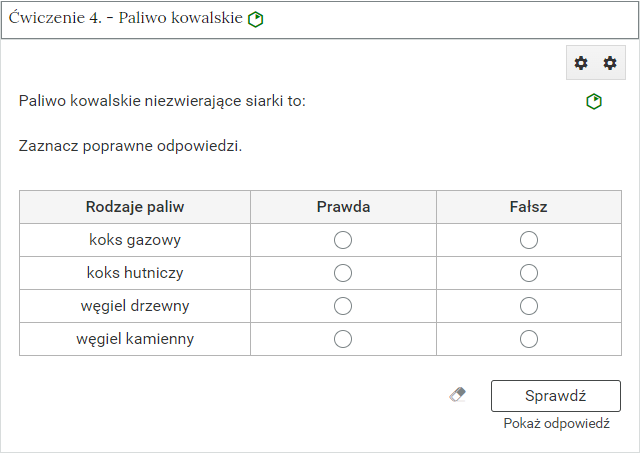Click the Fałsz column header
Viewport: 640px width, 453px height.
[528, 207]
